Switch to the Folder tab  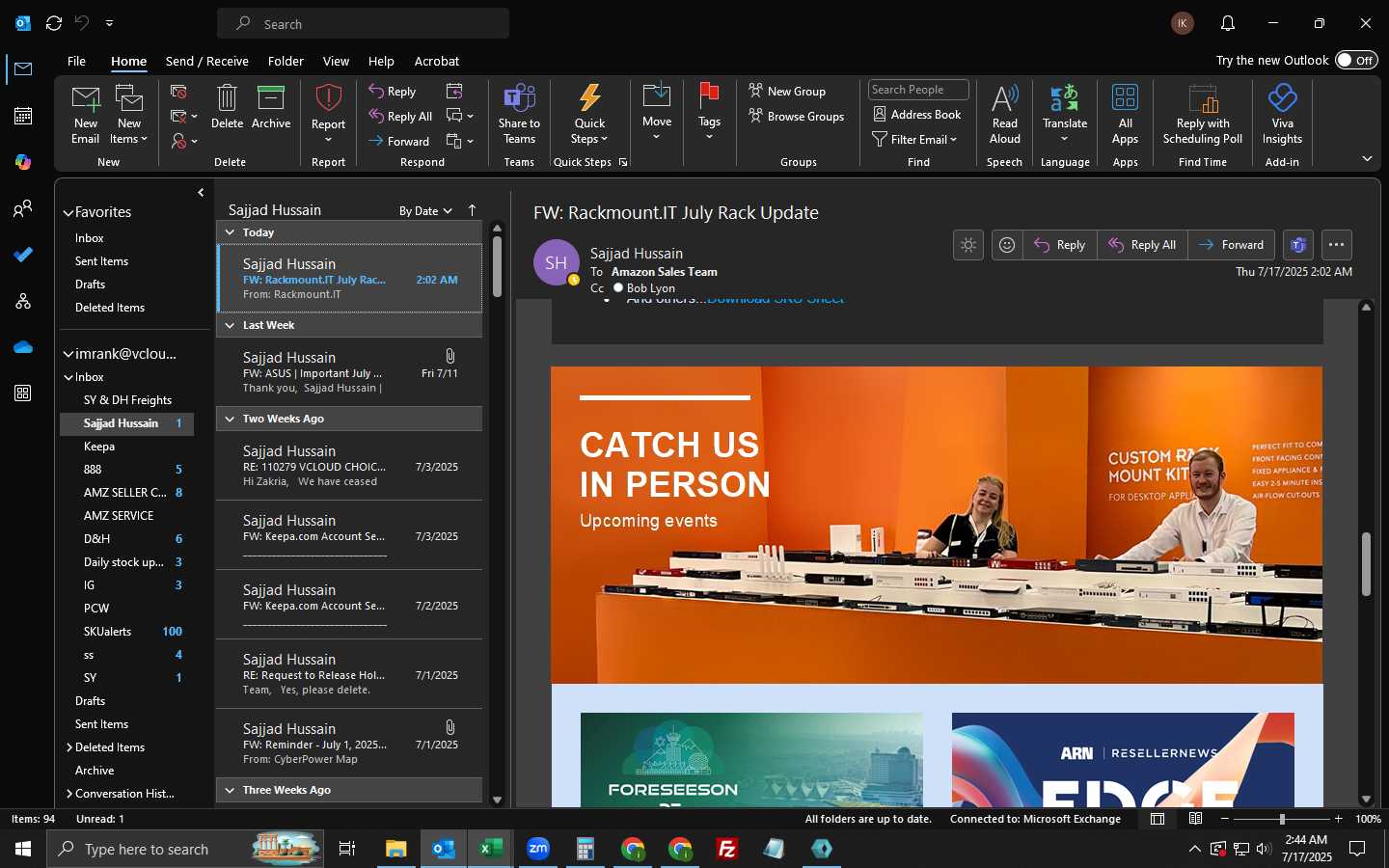point(286,61)
